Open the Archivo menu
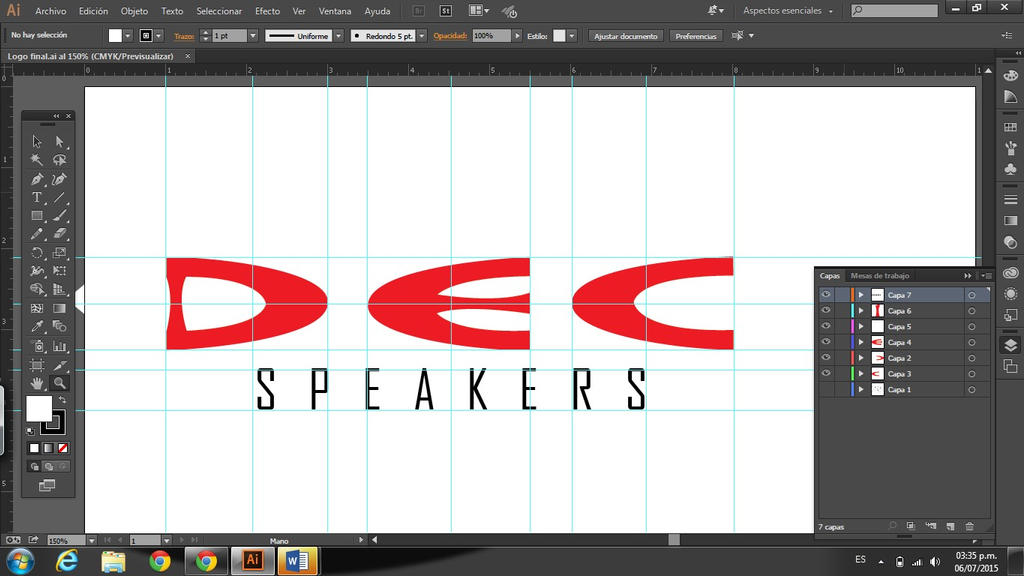This screenshot has width=1024, height=576. (x=51, y=11)
